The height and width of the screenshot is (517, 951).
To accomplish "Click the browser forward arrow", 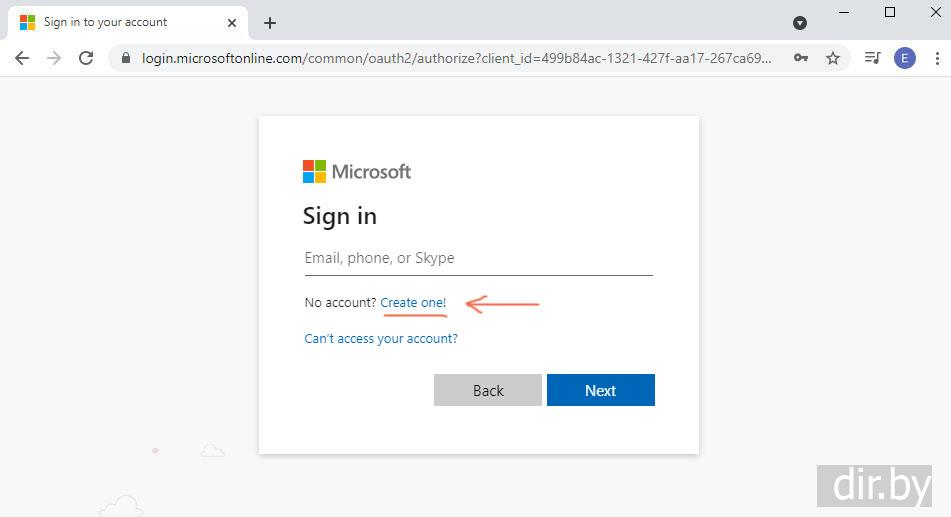I will point(54,58).
